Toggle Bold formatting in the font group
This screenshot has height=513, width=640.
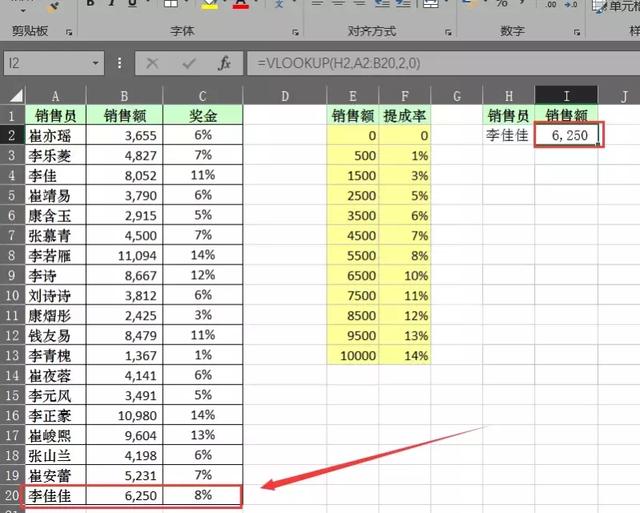[x=90, y=4]
